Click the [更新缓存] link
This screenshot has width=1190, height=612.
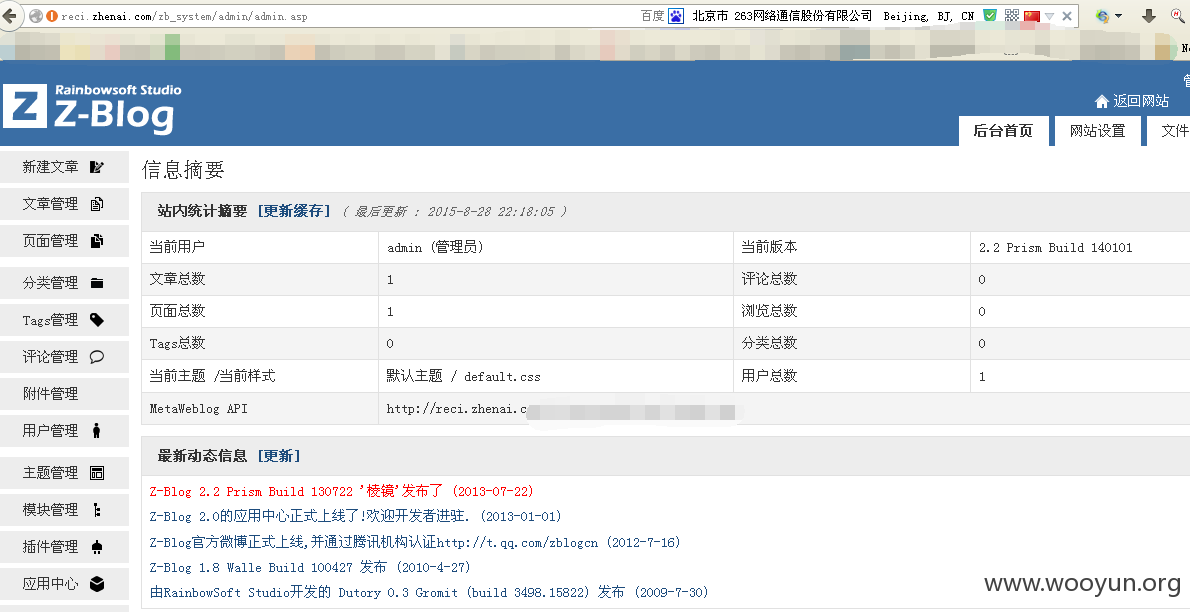tap(294, 211)
